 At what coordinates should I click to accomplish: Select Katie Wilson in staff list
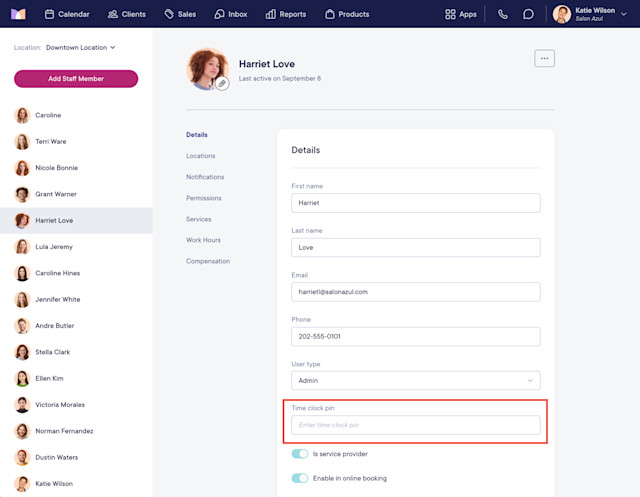(76, 484)
